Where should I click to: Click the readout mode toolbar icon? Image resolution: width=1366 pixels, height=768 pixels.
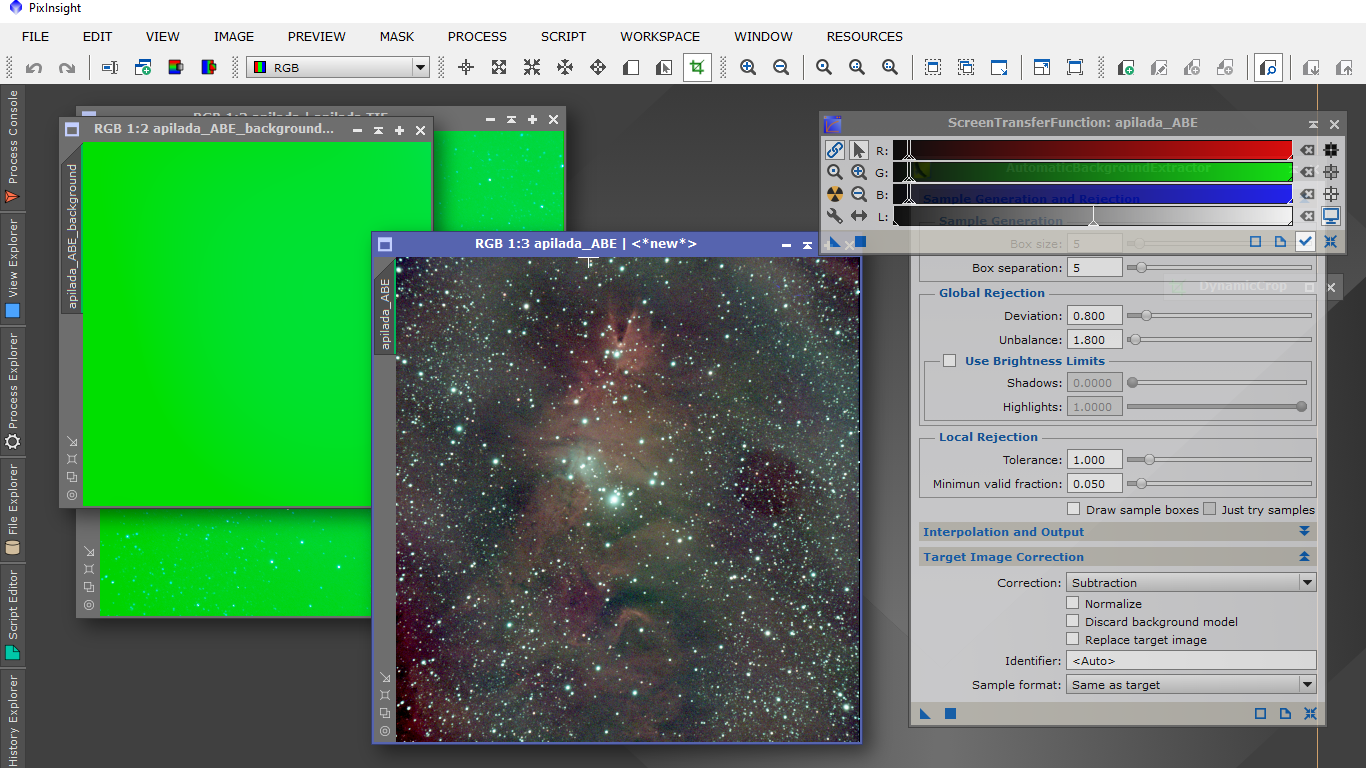[466, 68]
